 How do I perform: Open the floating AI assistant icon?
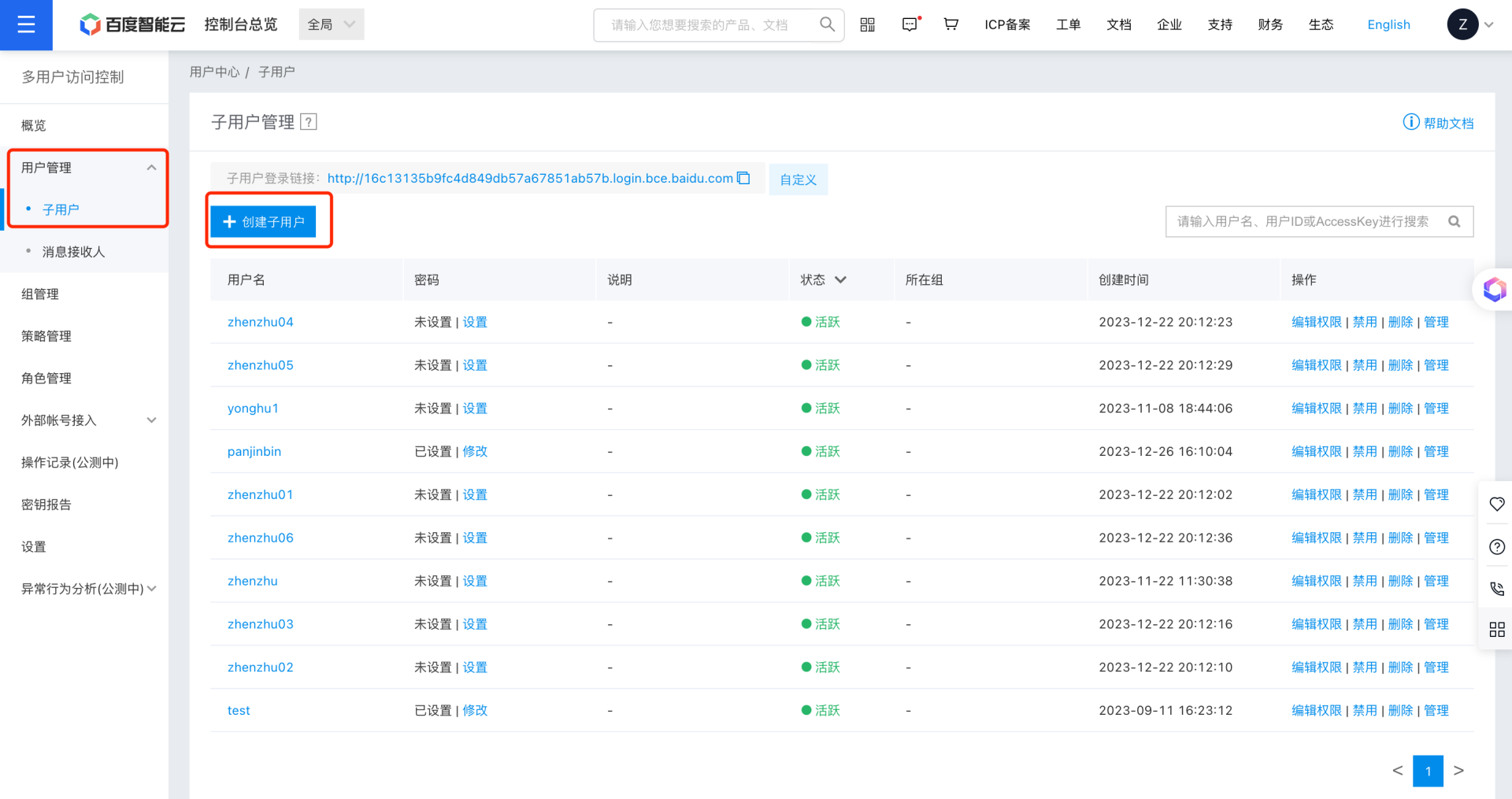[x=1494, y=290]
